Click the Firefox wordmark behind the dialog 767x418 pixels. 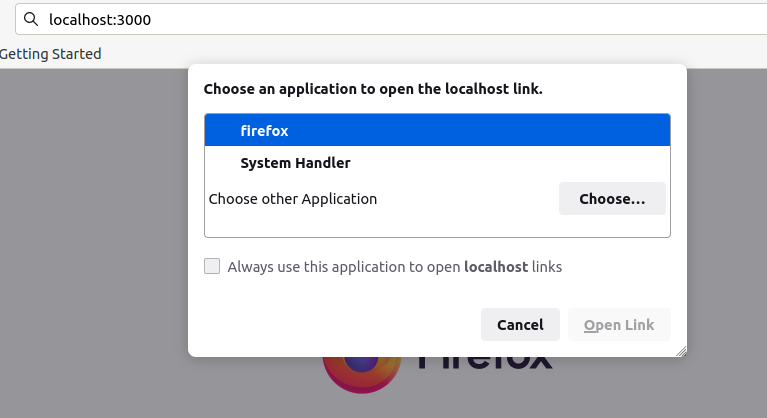pyautogui.click(x=485, y=363)
